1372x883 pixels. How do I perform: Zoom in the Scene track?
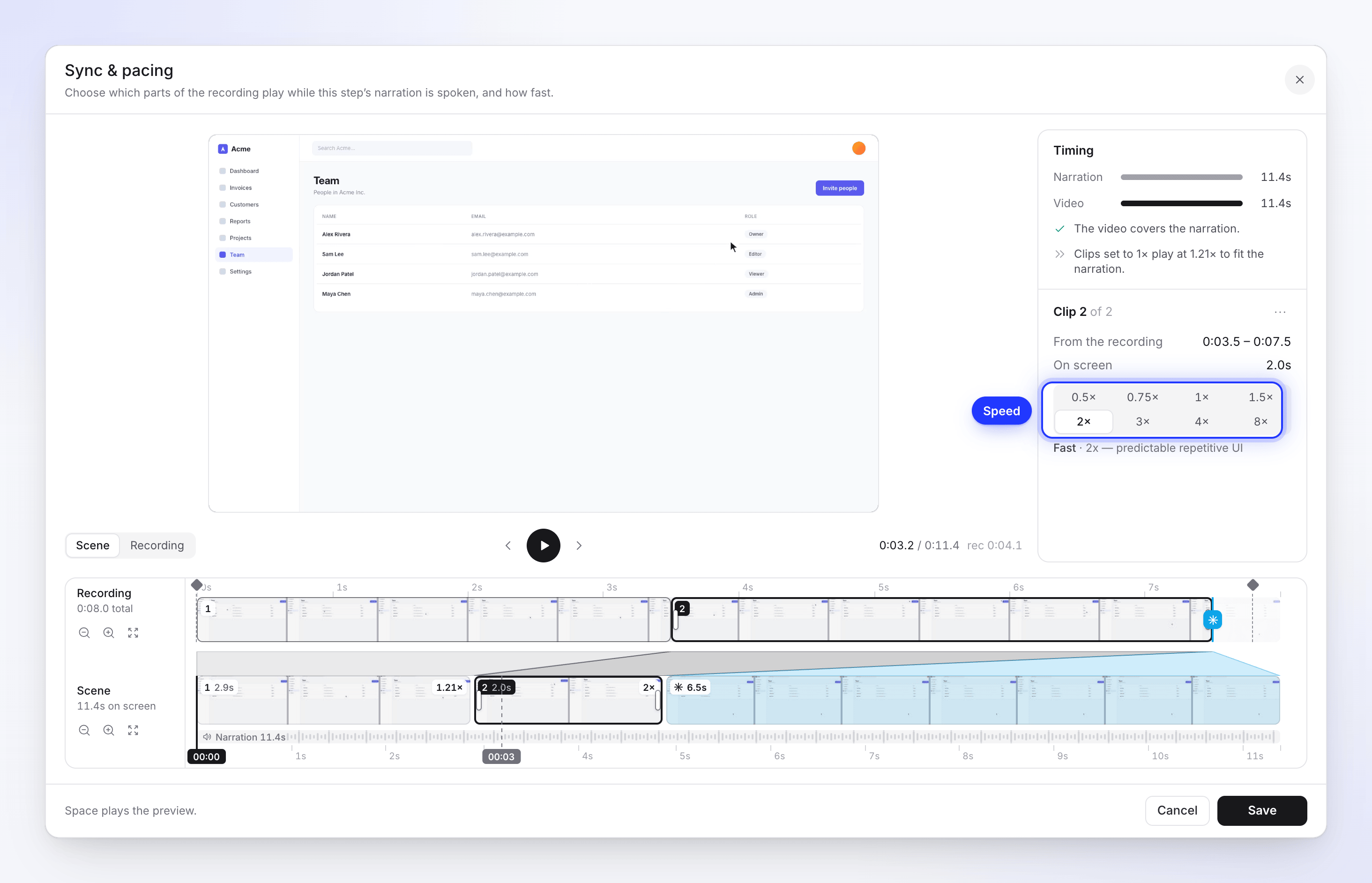pos(108,730)
